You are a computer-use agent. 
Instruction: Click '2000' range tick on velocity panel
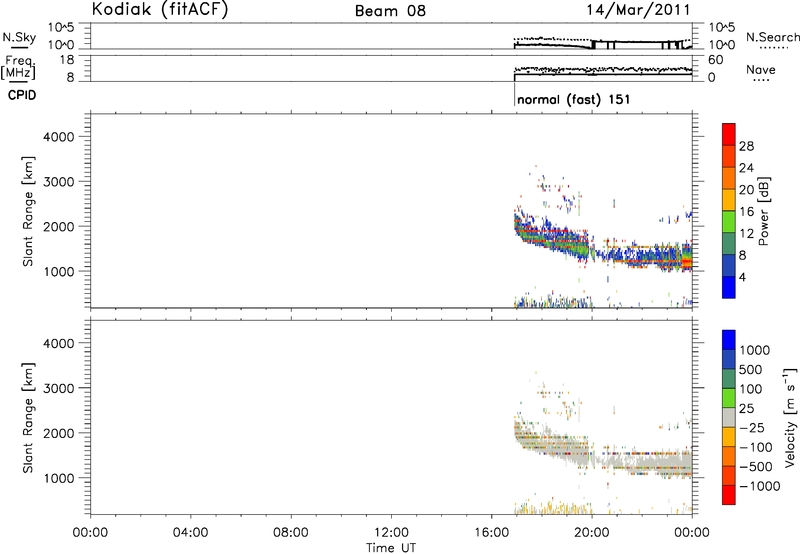59,433
